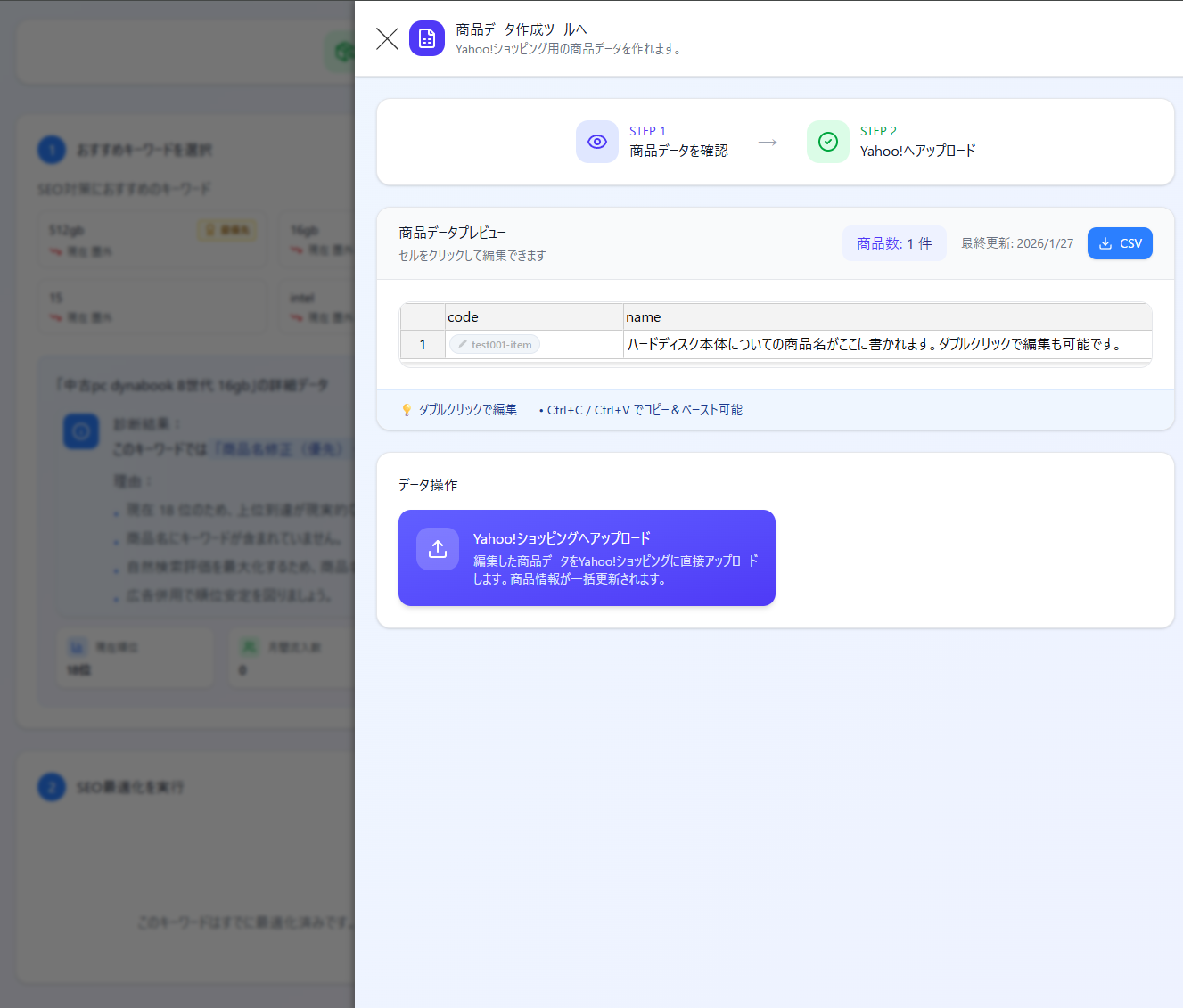Screen dimensions: 1183x1008
Task: Click the upload icon in the Yahoo! upload card
Action: 438,549
